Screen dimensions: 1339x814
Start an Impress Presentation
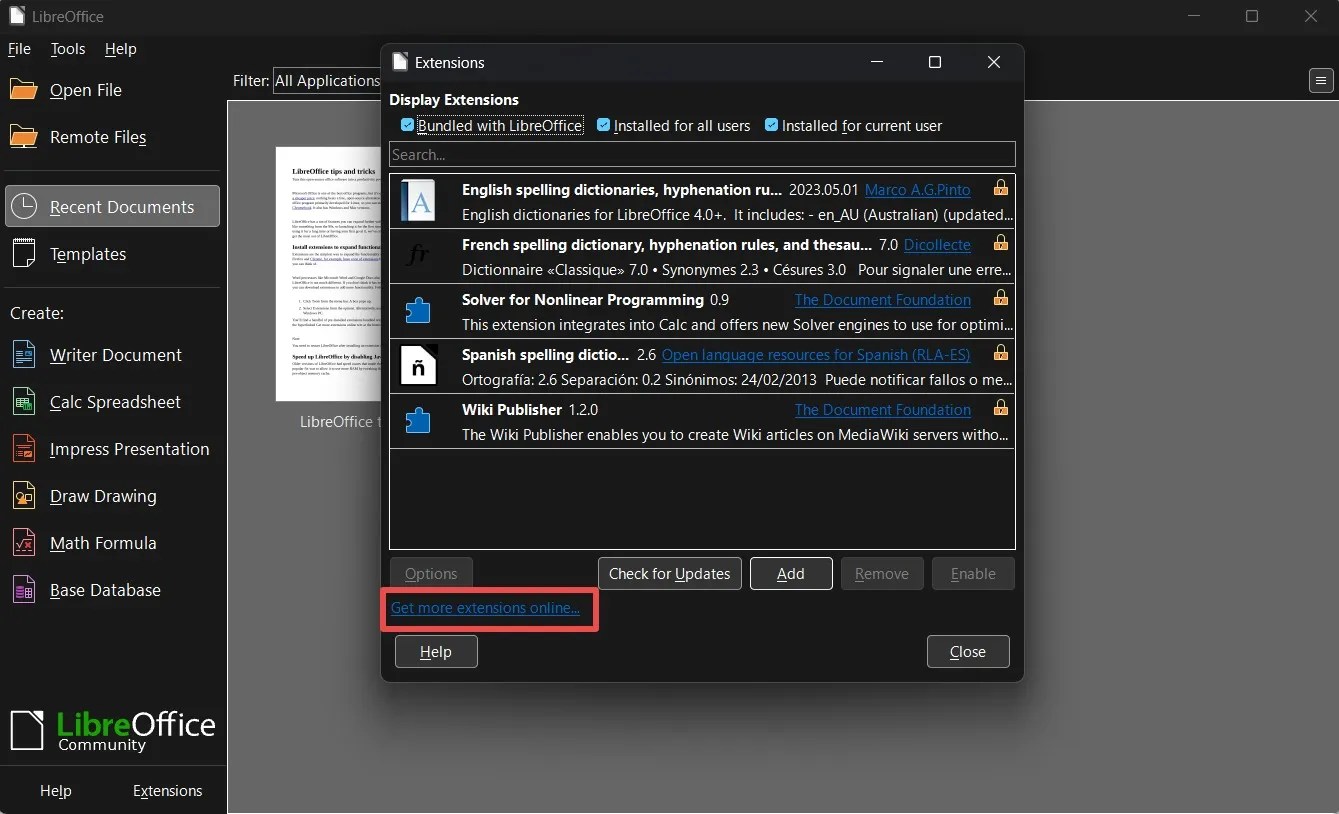(129, 449)
